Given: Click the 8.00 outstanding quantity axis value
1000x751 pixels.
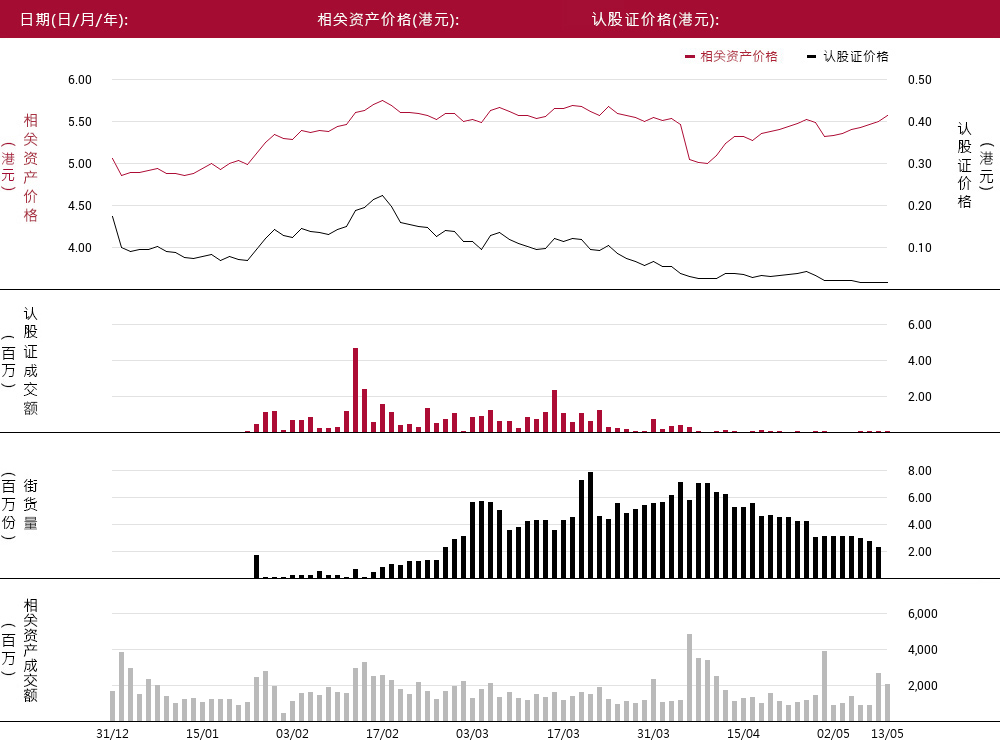Looking at the screenshot, I should pos(920,471).
